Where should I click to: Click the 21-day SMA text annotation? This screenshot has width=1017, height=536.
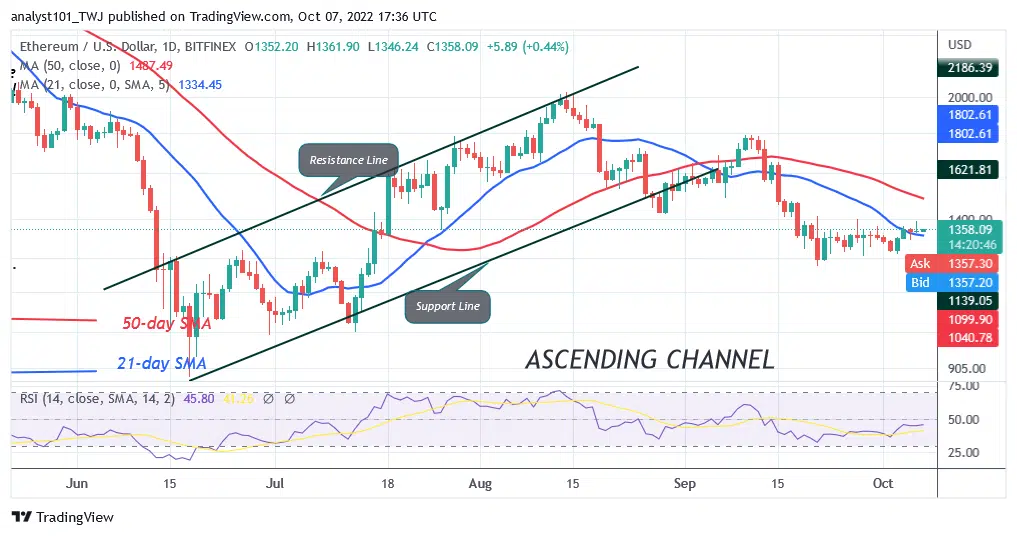click(x=160, y=362)
